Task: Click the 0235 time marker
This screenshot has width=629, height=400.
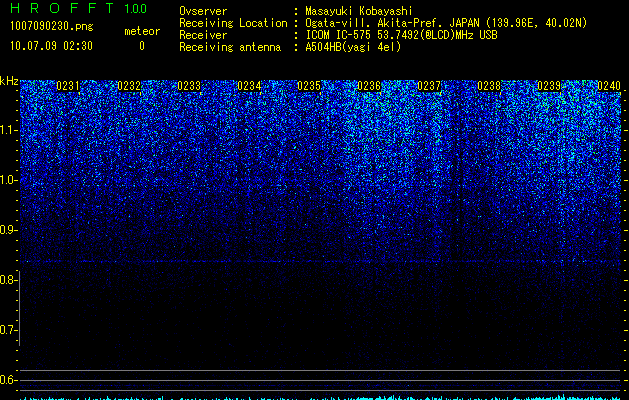Action: (x=309, y=86)
